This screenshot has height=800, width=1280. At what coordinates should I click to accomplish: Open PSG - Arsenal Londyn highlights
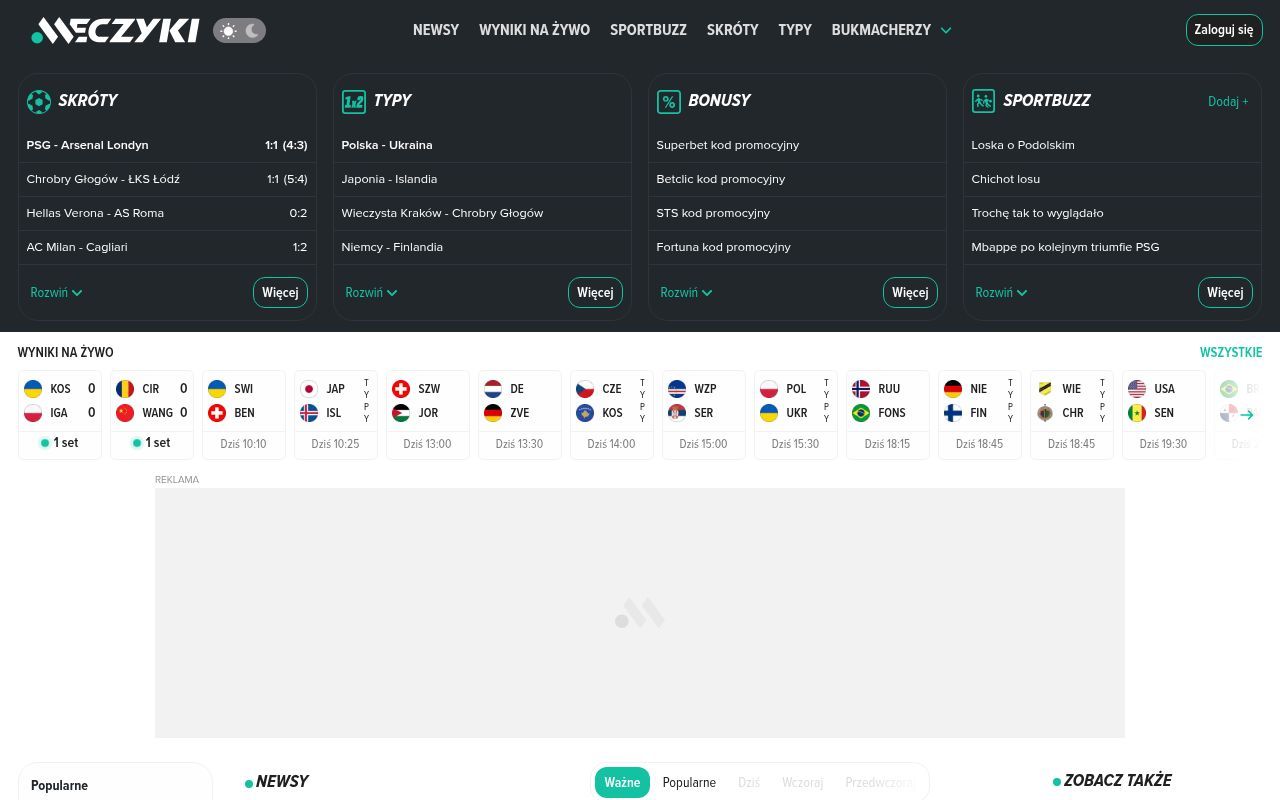click(x=167, y=145)
